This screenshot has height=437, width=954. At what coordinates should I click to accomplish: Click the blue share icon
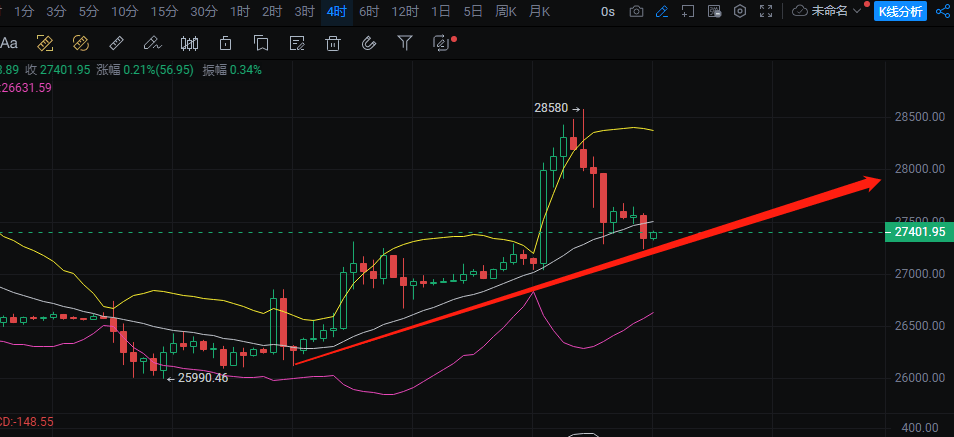[x=942, y=11]
